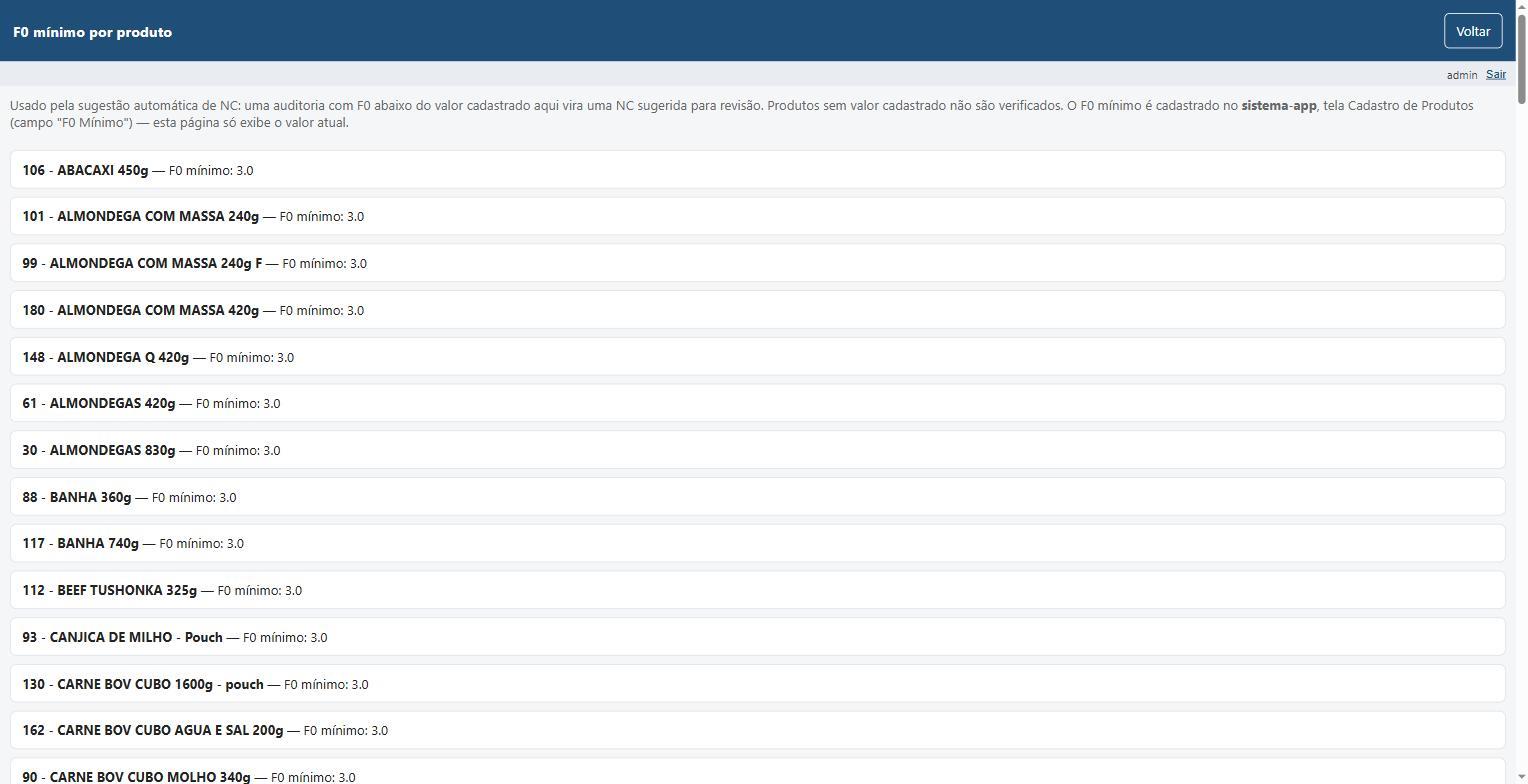Click the scrollbar up arrow
This screenshot has height=784, width=1528.
[1521, 6]
